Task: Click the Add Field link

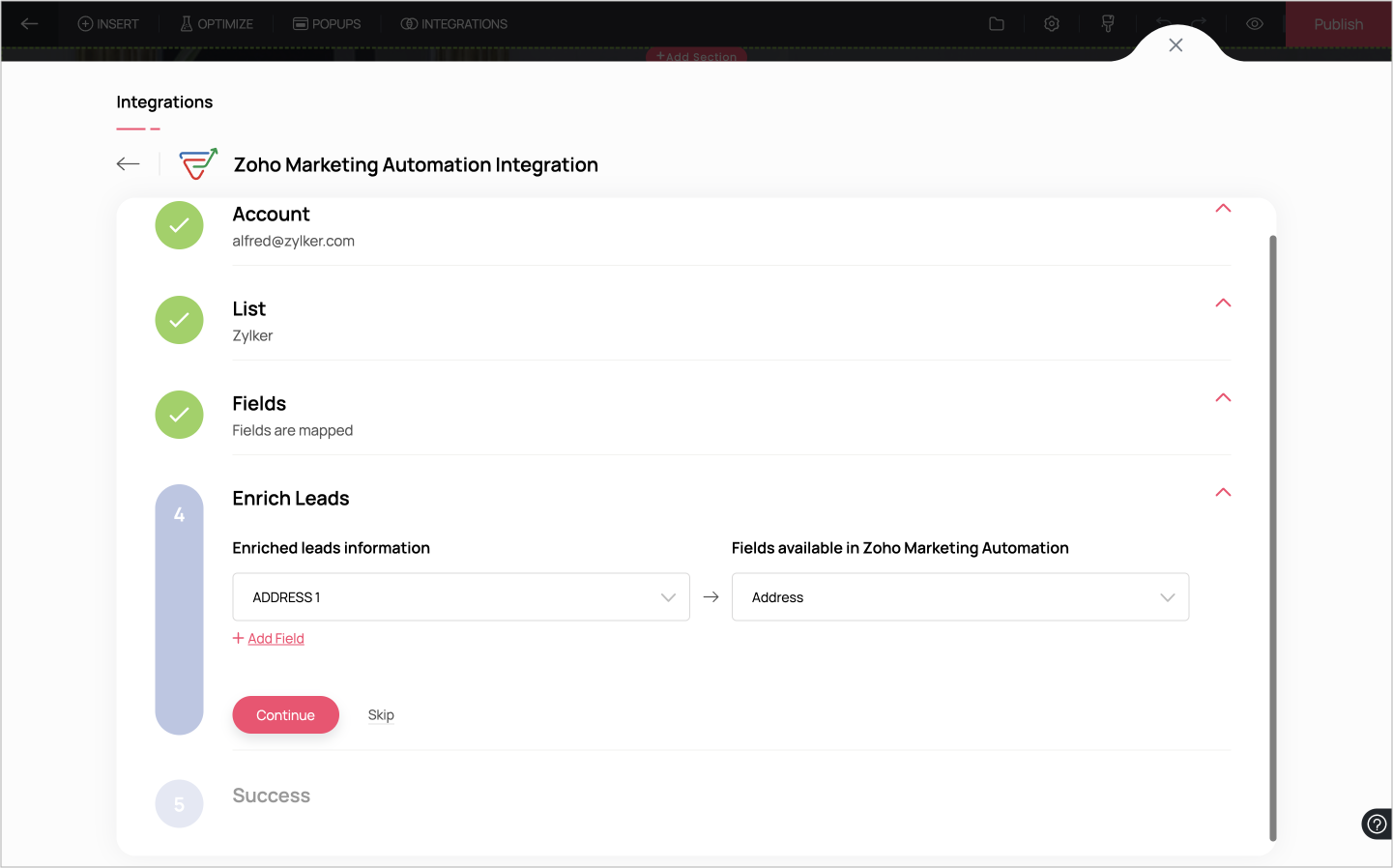Action: click(x=276, y=639)
